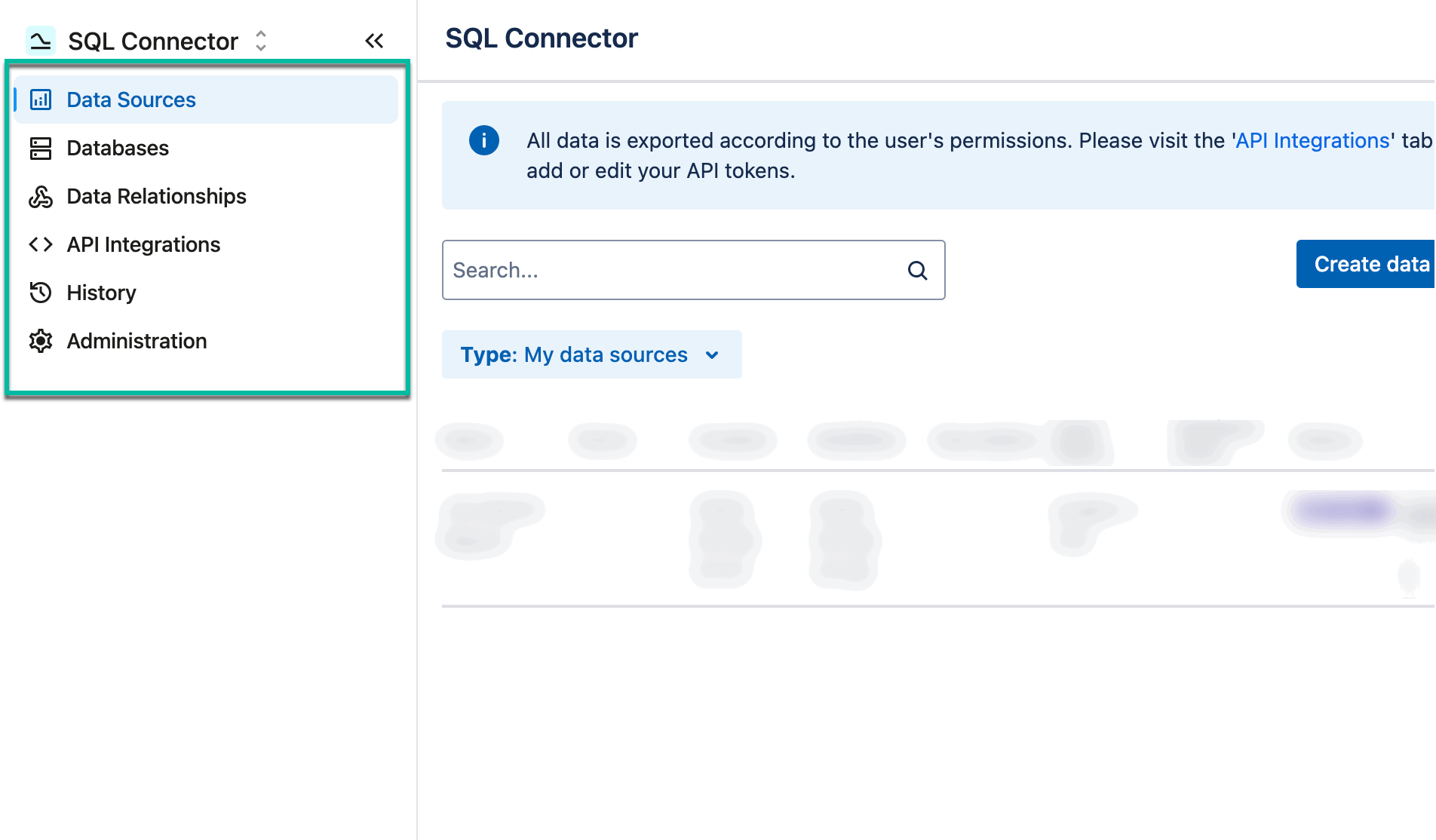The image size is (1436, 840).
Task: Select the Data Sources icon in sidebar
Action: pyautogui.click(x=41, y=99)
